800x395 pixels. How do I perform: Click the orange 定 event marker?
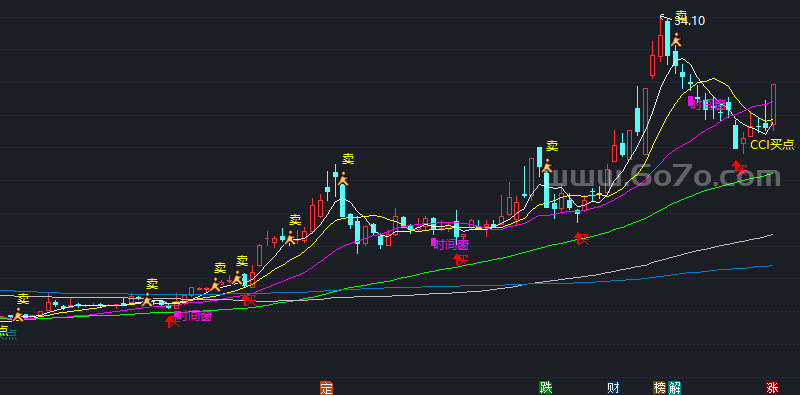(x=326, y=388)
